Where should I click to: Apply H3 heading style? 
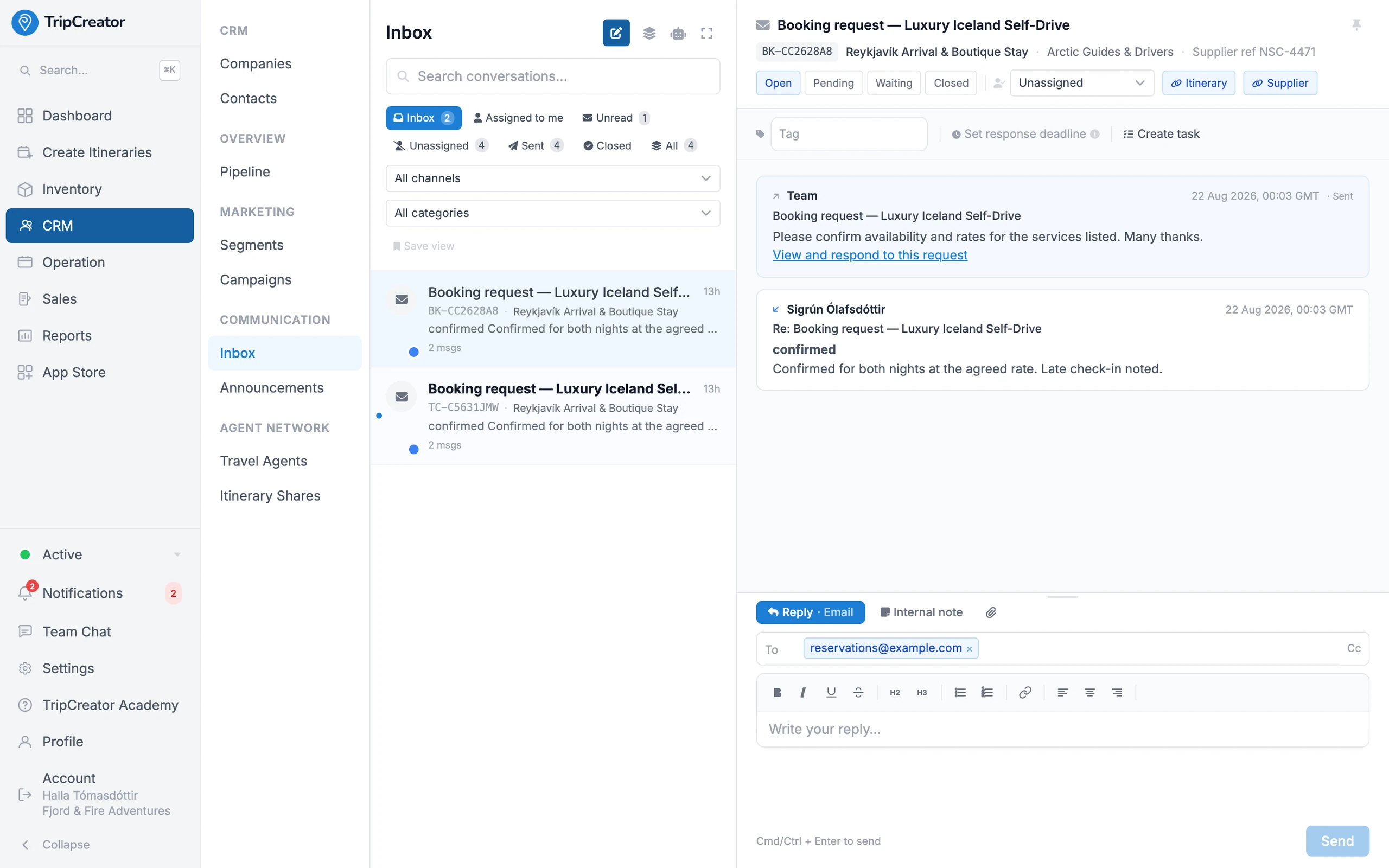click(x=921, y=692)
